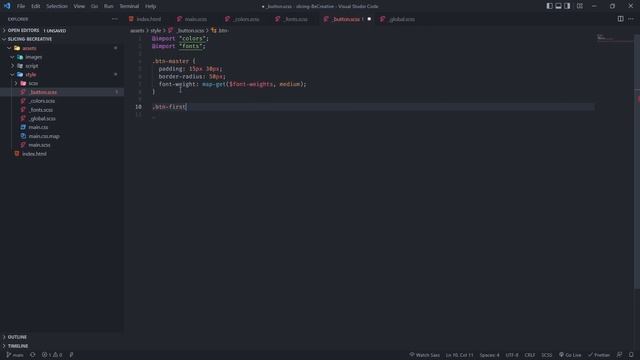Screen dimensions: 640x360
Task: Click the VS Code logo icon
Action: [7, 6]
